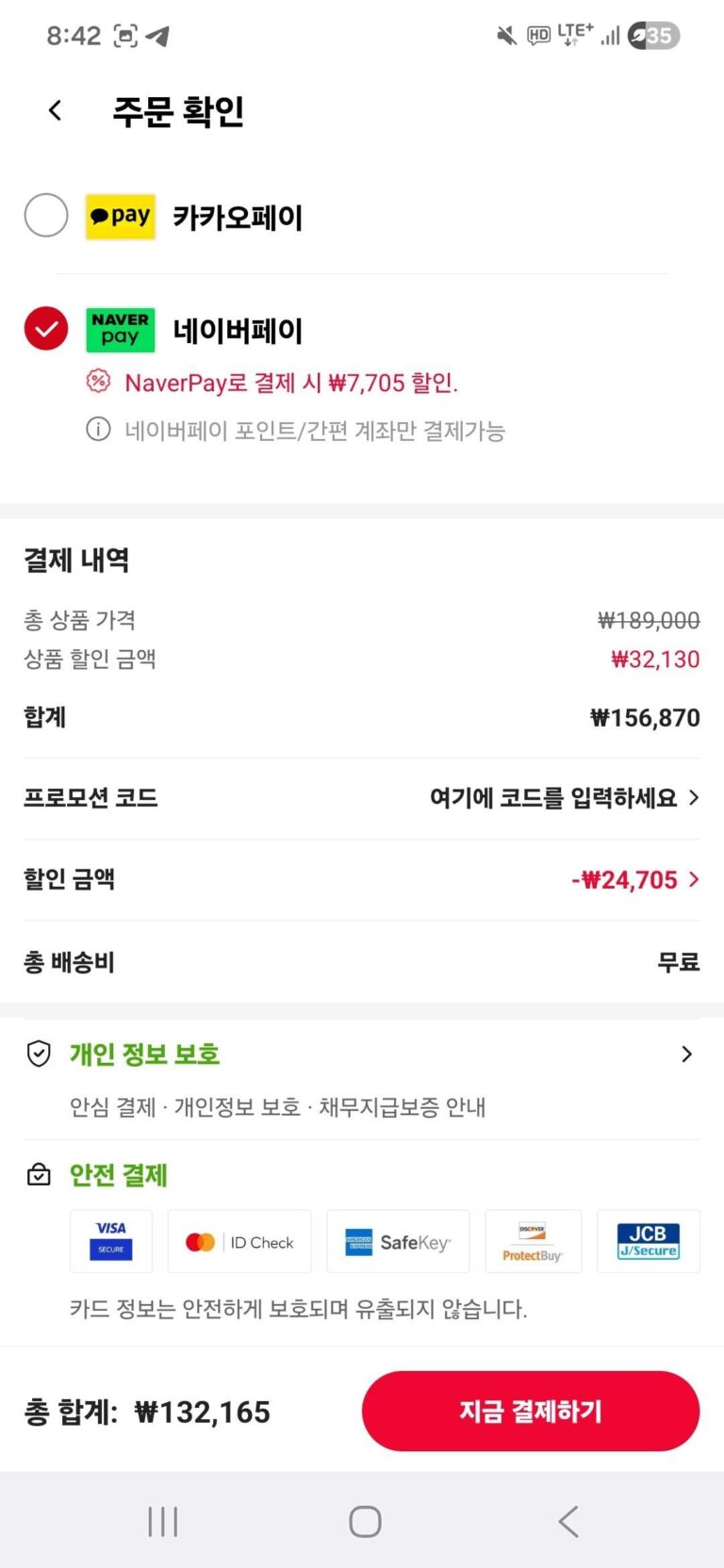Tap the Visa Secure card logo
This screenshot has height=1568, width=724.
[x=111, y=1241]
